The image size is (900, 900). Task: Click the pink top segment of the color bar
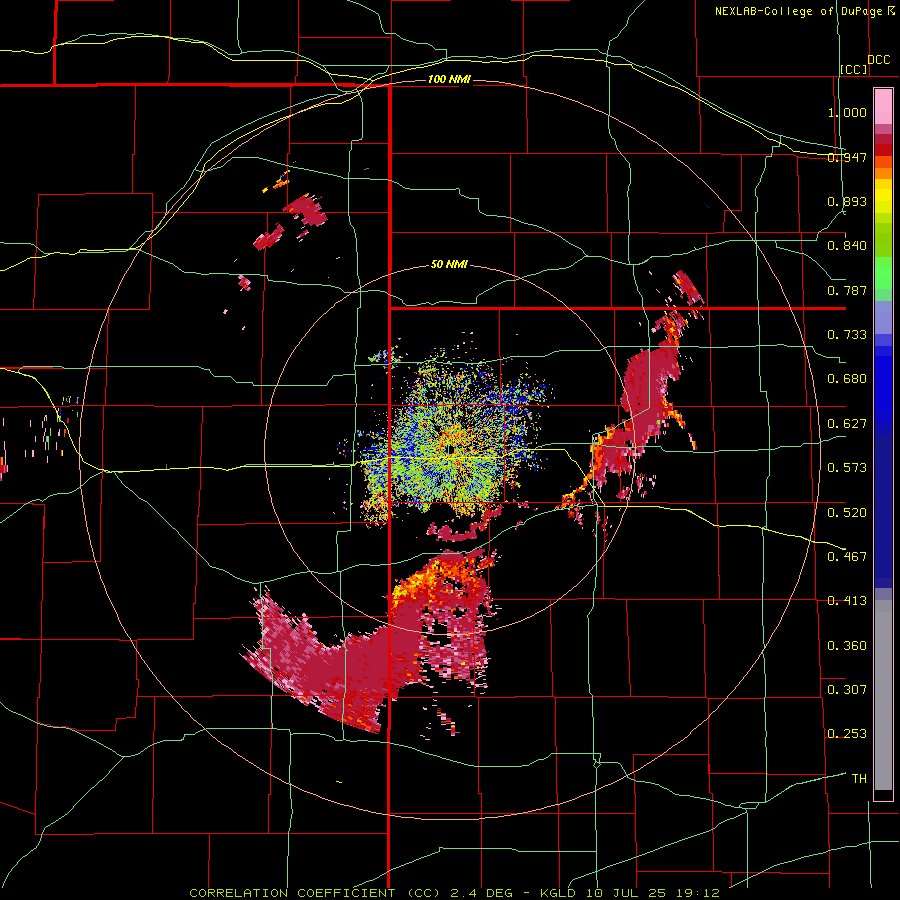pyautogui.click(x=883, y=107)
